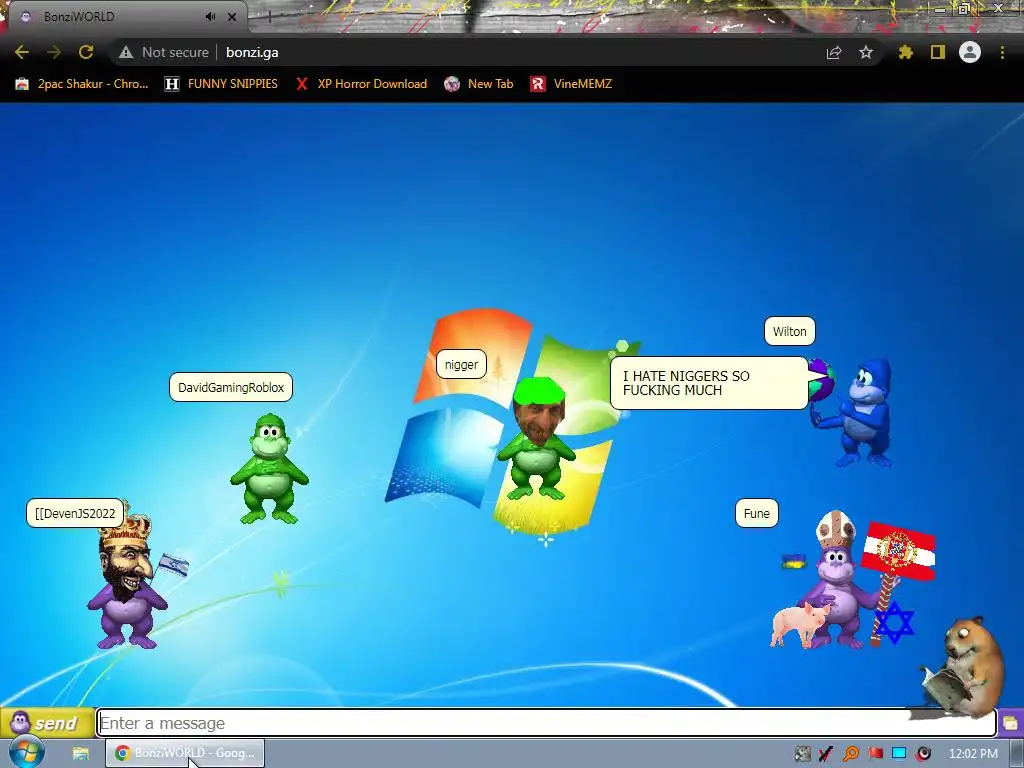1024x768 pixels.
Task: Go back using the browser back arrow
Action: pos(22,52)
